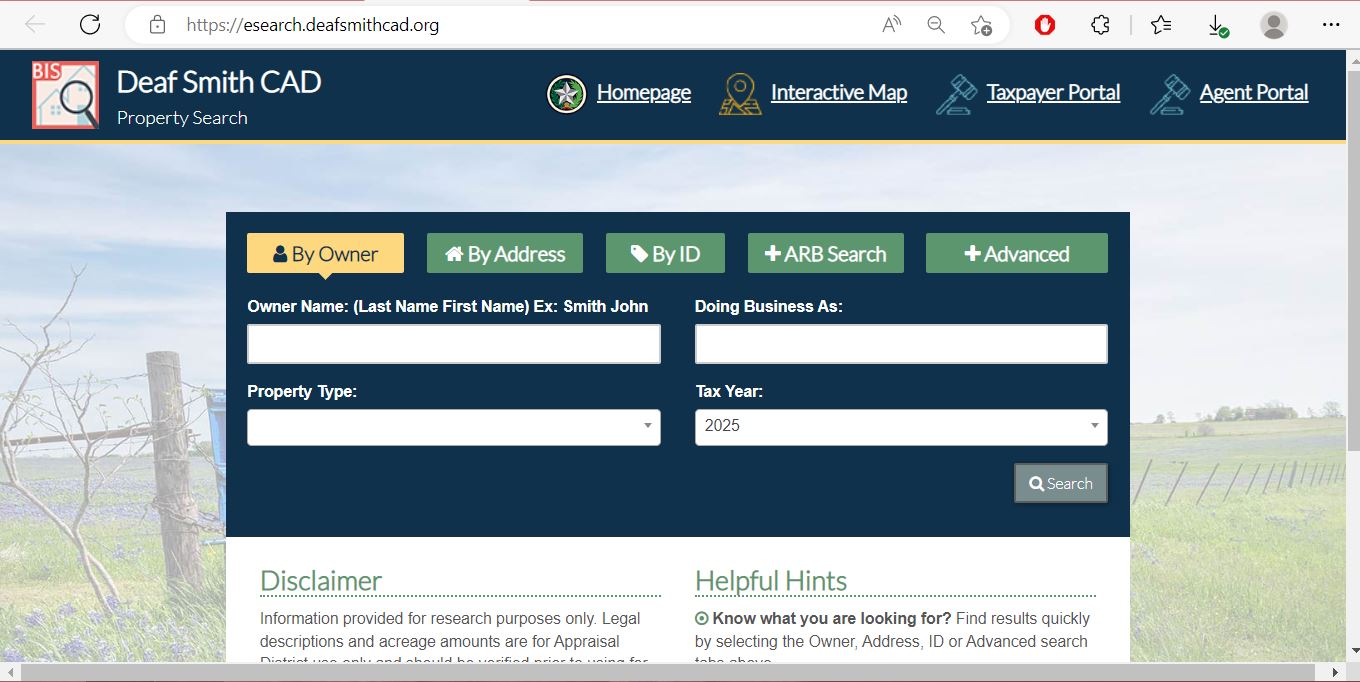Switch to the By Address tab
Viewport: 1360px width, 682px height.
pos(505,254)
